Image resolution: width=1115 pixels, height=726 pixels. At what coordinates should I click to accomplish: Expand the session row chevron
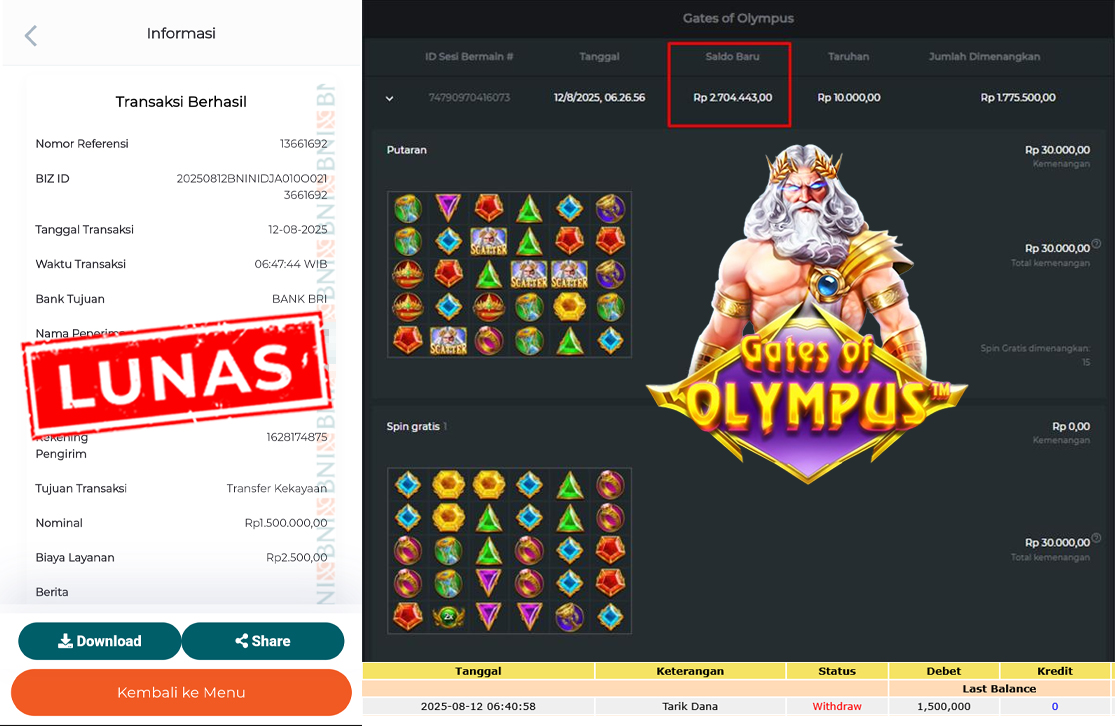(390, 98)
